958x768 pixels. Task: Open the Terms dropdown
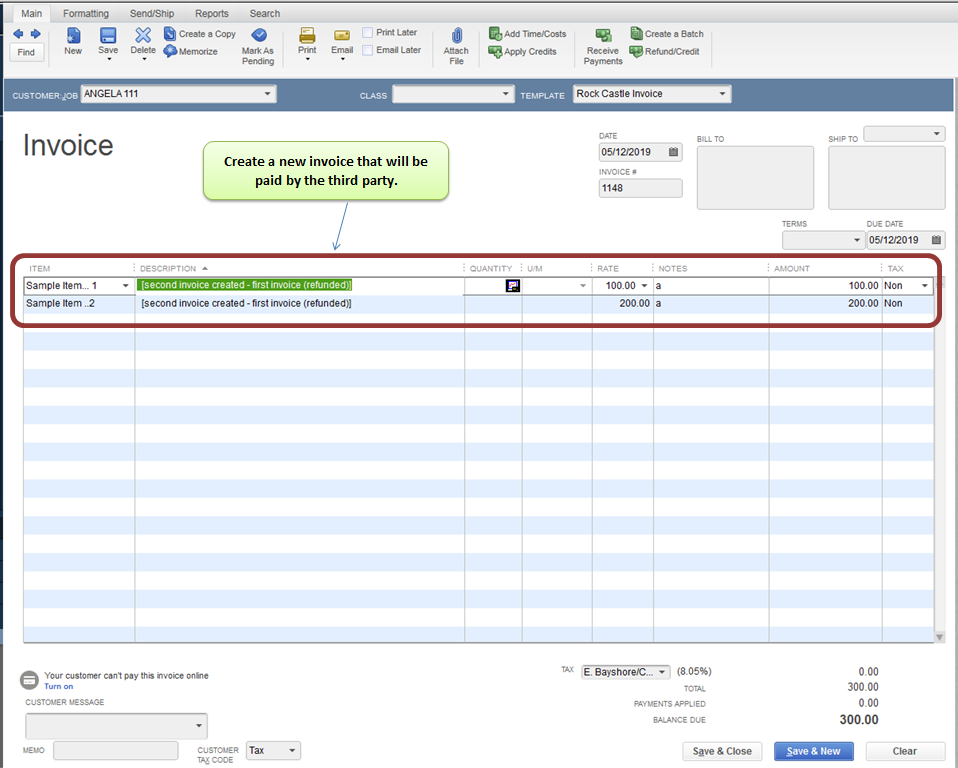click(857, 240)
